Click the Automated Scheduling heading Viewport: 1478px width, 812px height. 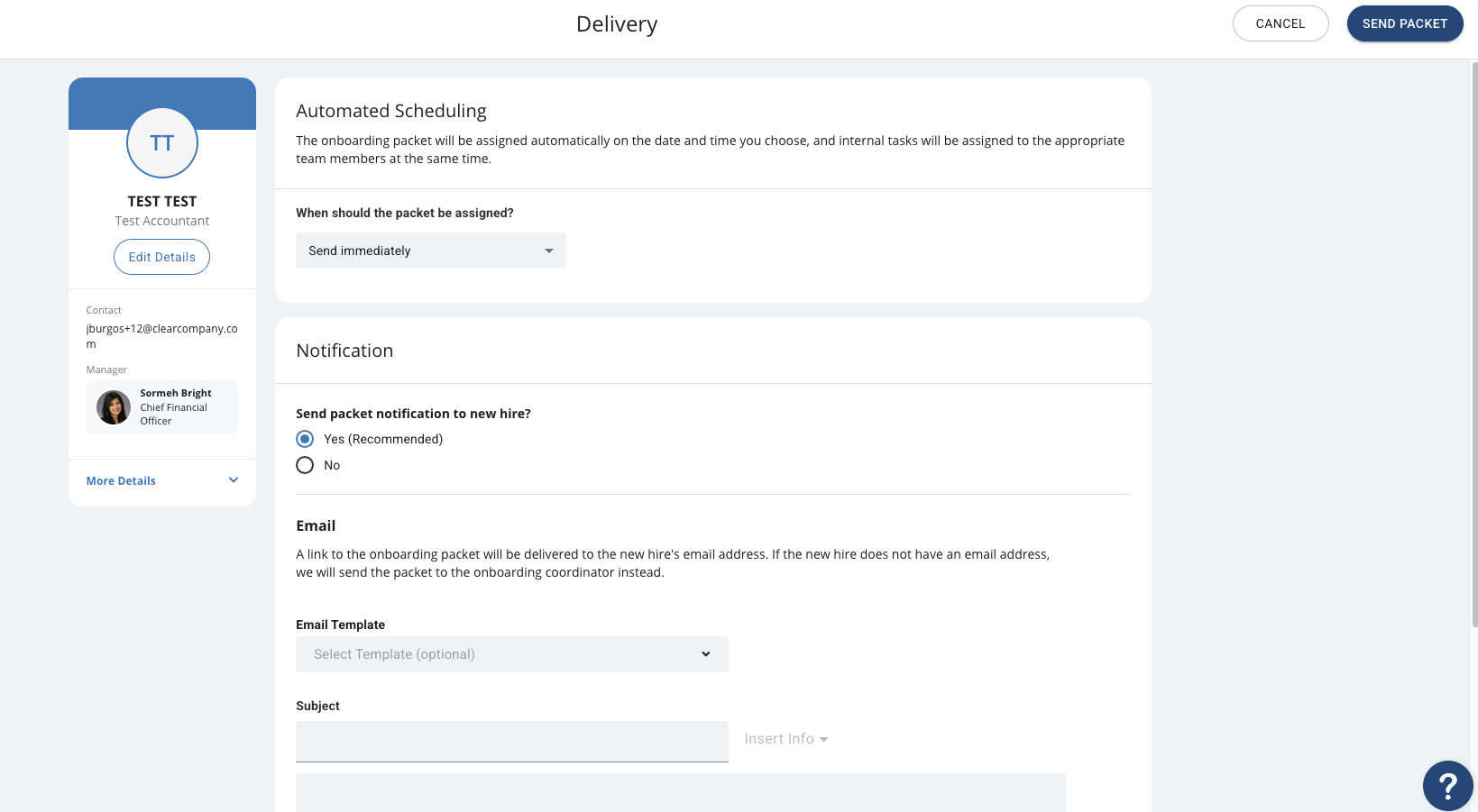click(391, 111)
